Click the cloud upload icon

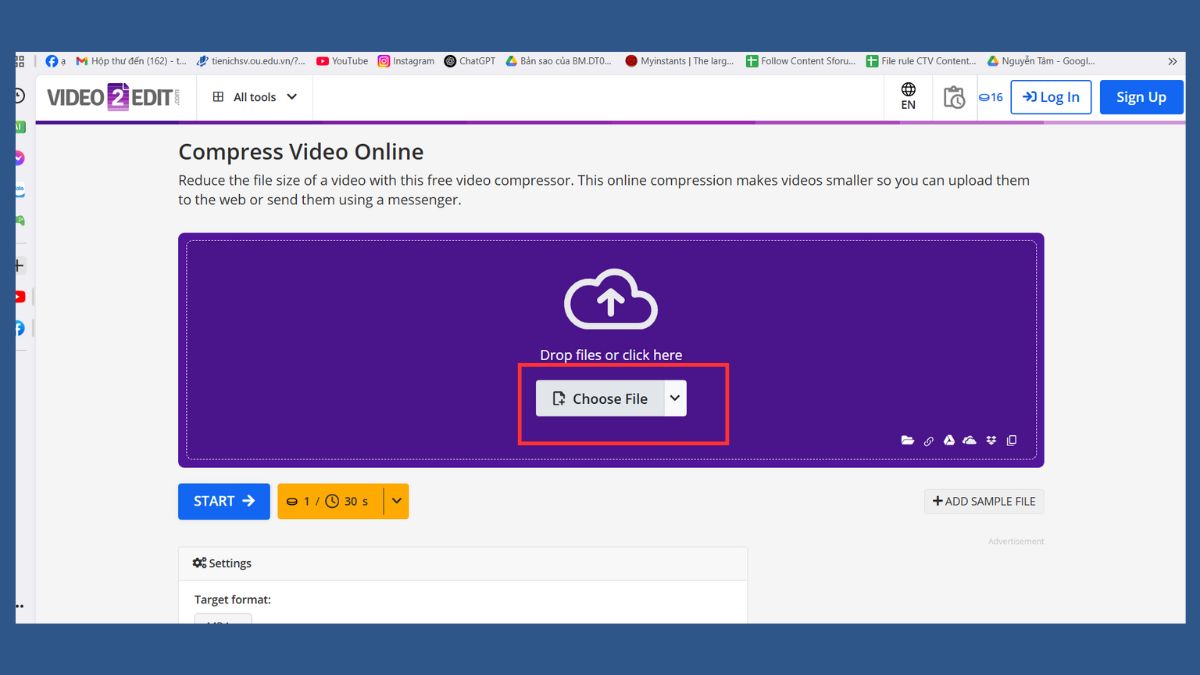pyautogui.click(x=611, y=299)
